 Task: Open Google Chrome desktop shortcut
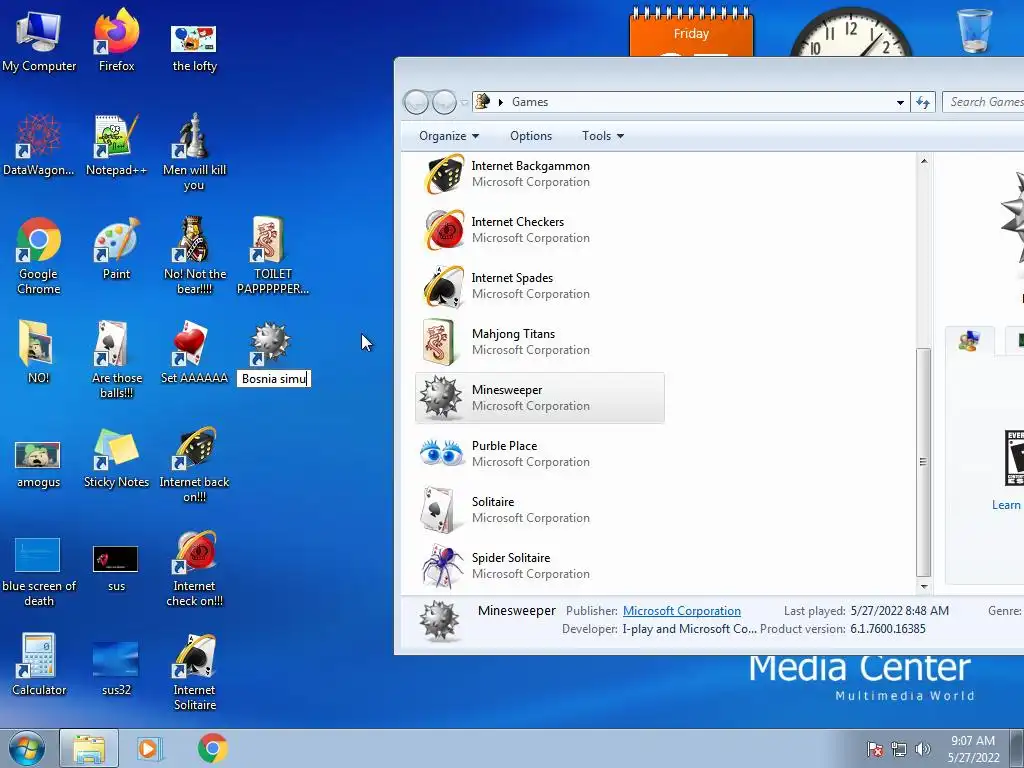[x=39, y=256]
